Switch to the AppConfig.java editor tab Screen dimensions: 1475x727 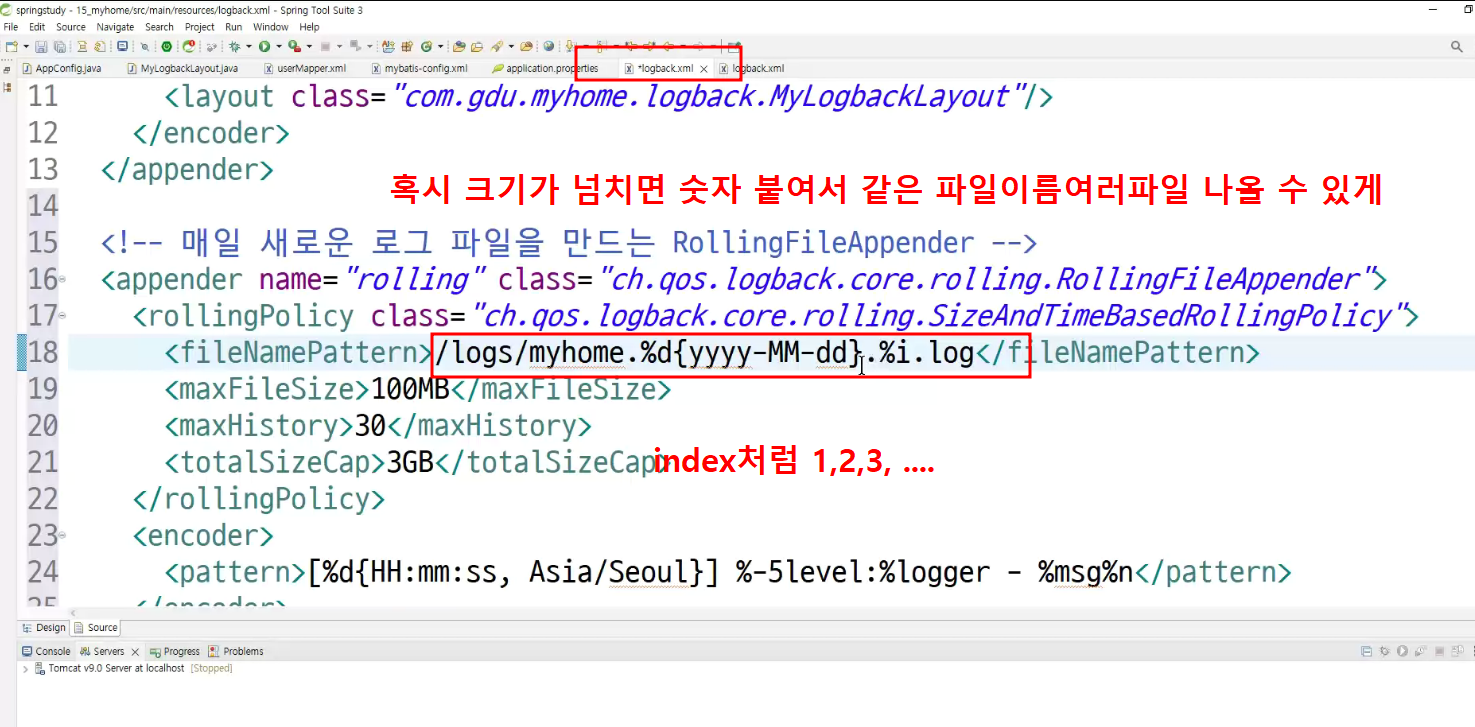tap(62, 68)
